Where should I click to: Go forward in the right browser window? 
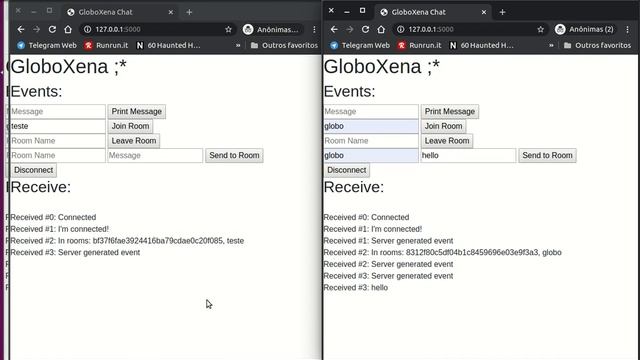click(349, 29)
